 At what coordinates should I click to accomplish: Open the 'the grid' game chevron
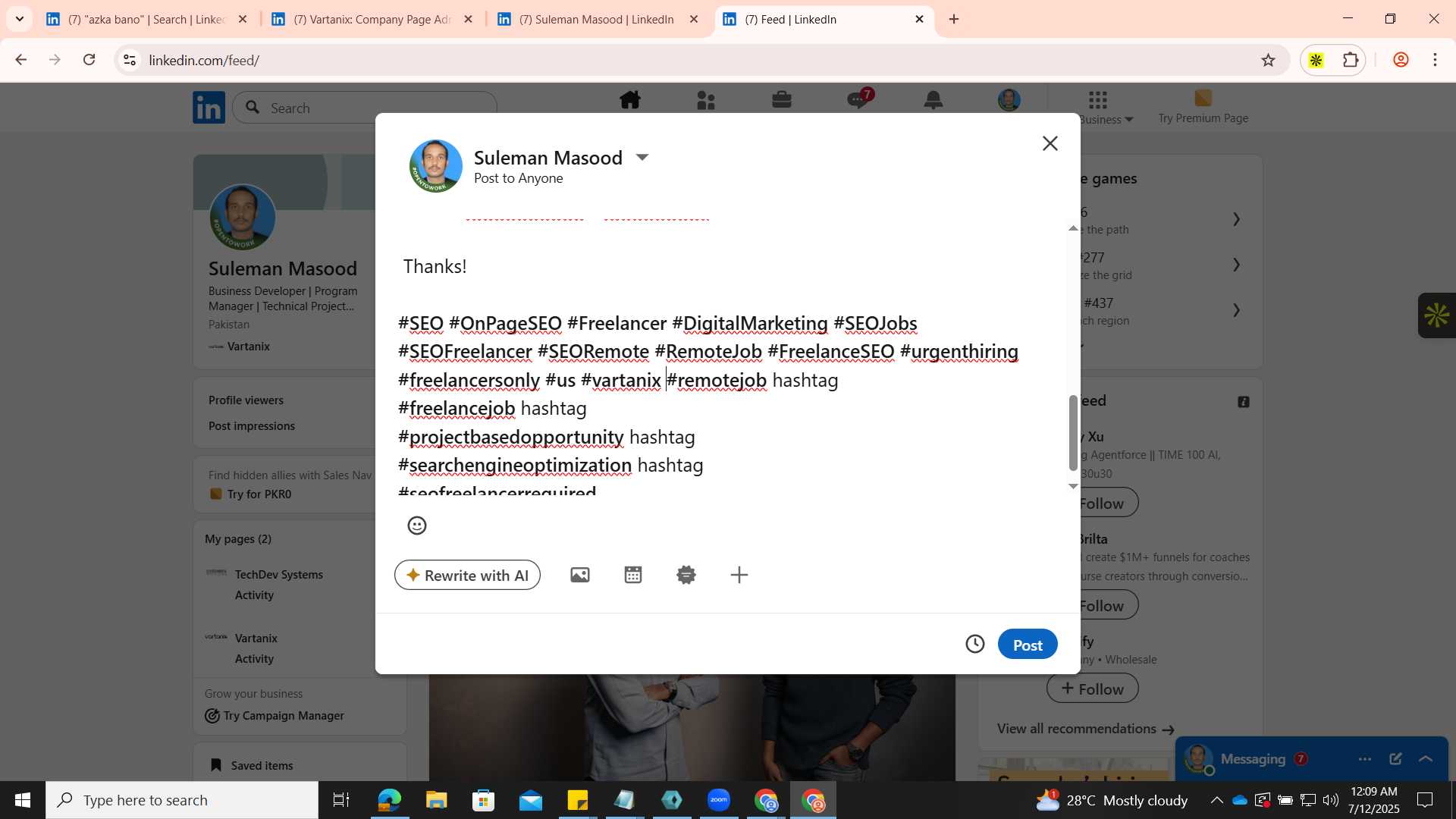pos(1236,265)
